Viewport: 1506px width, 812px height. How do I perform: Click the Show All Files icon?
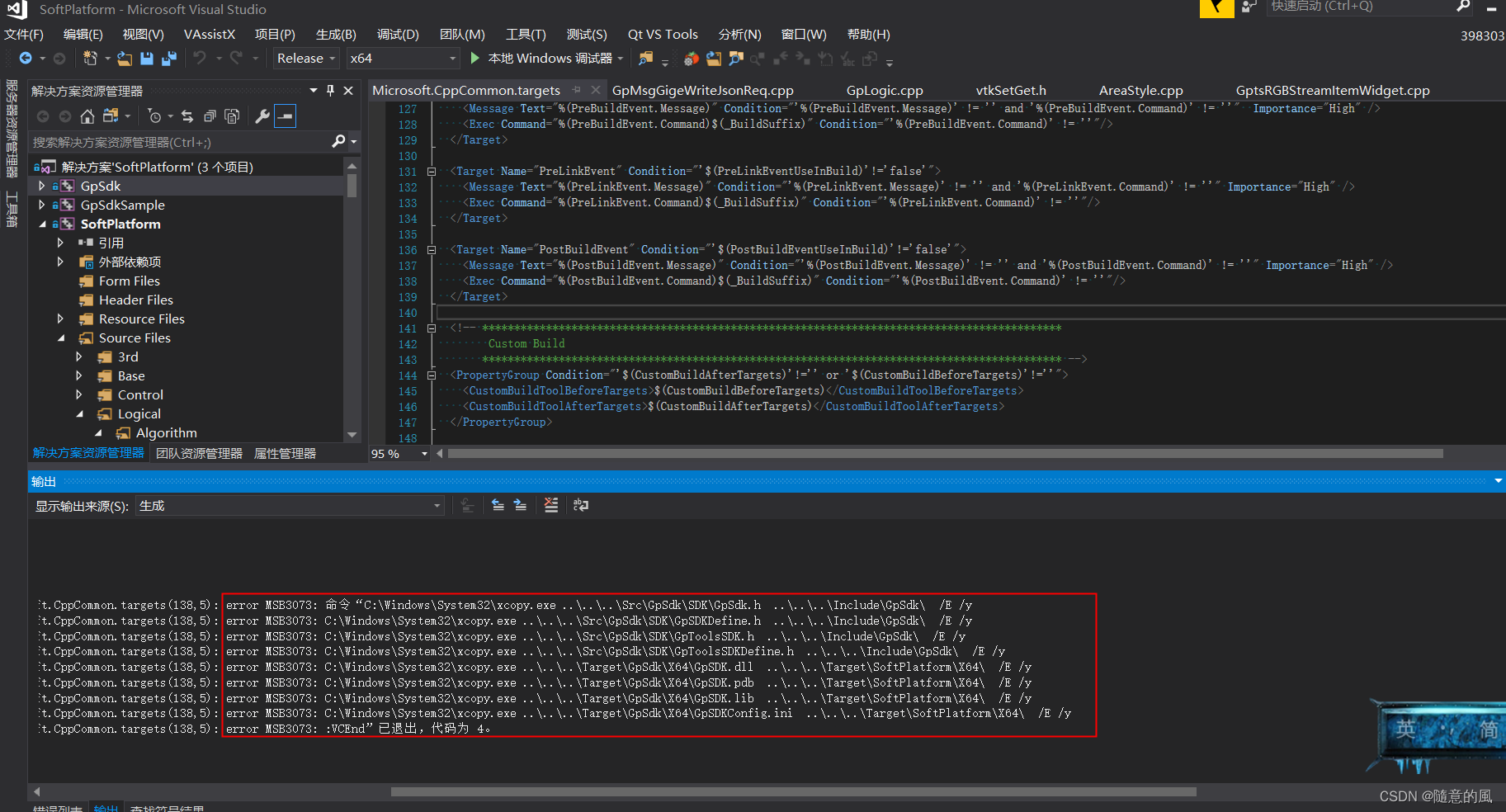[x=232, y=116]
